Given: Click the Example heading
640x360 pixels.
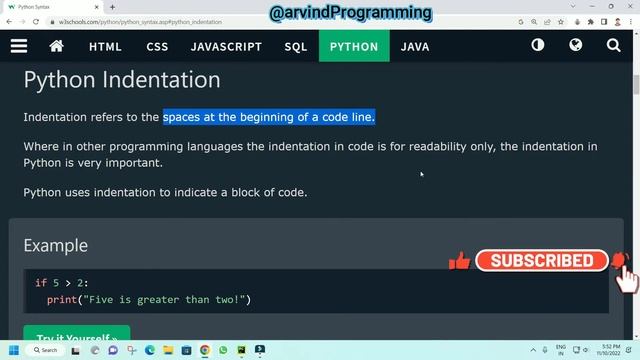Looking at the screenshot, I should click(56, 245).
